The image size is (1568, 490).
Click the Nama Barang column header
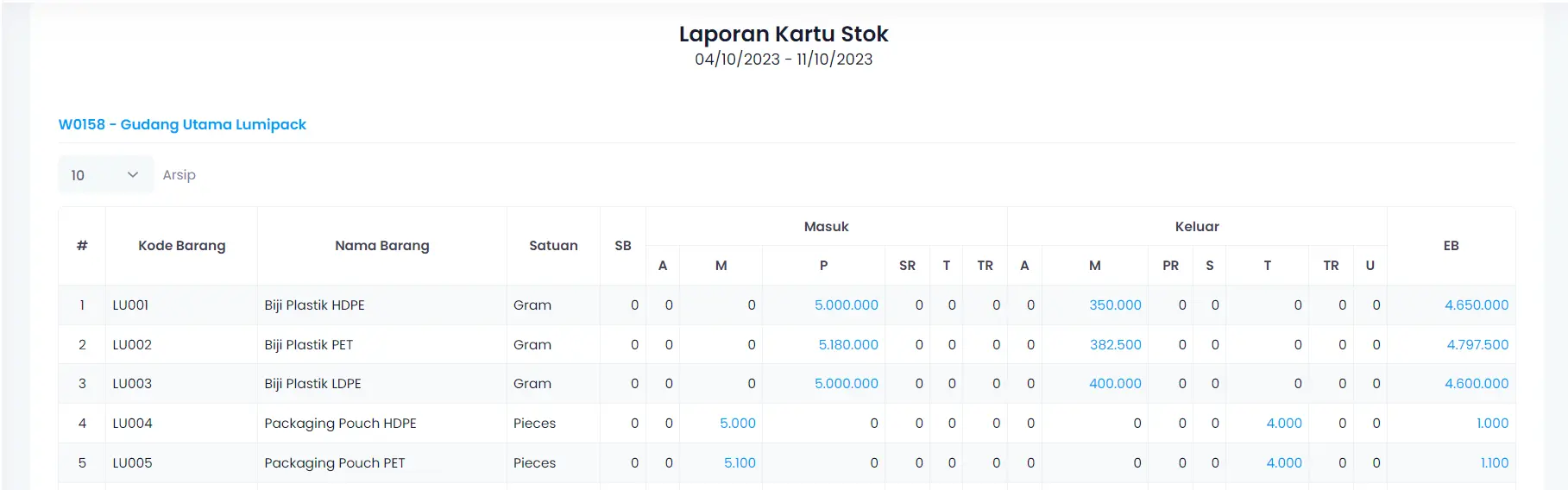[382, 246]
